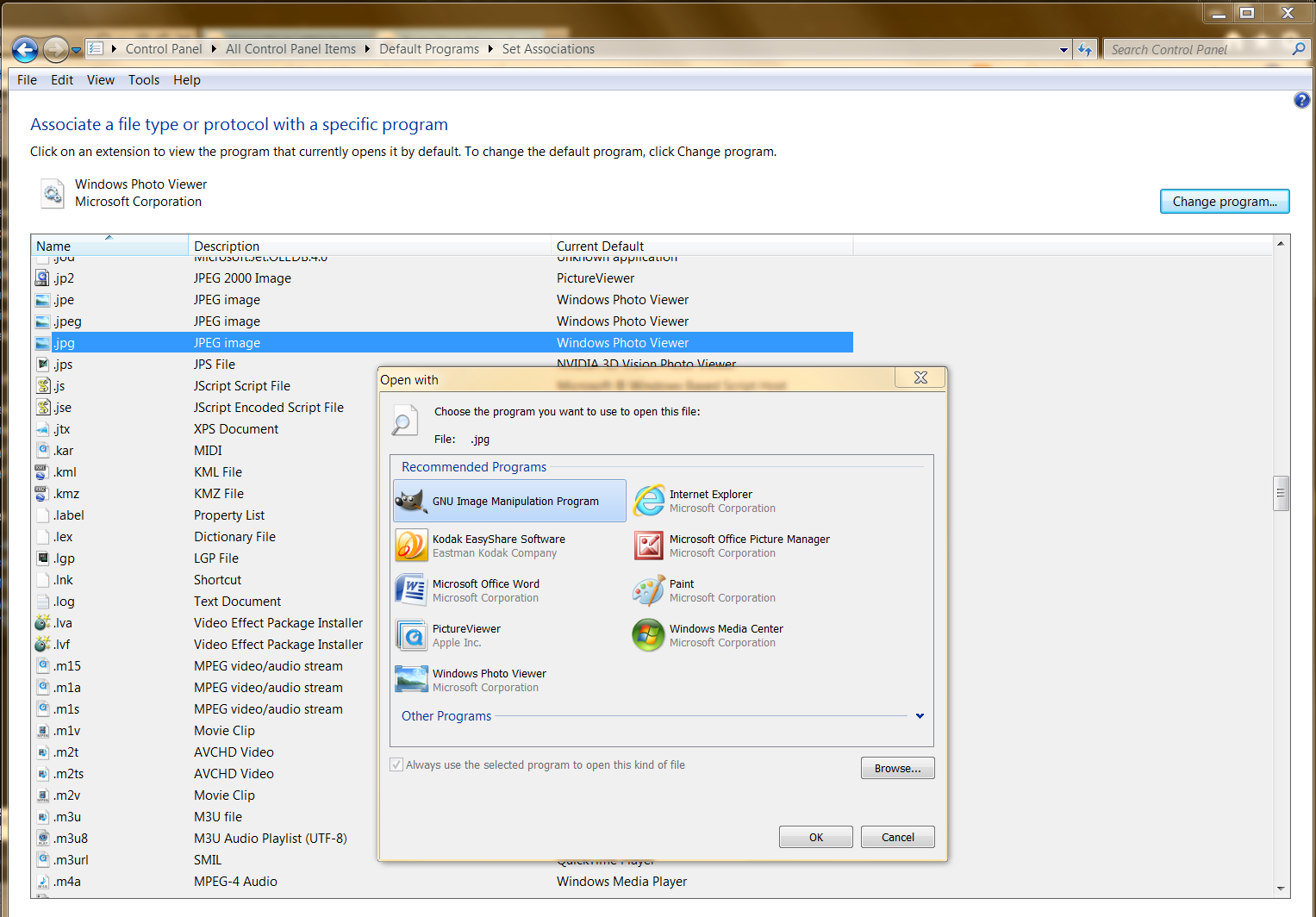Screen dimensions: 1316x917
Task: Select the Windows Media Center icon
Action: [649, 635]
